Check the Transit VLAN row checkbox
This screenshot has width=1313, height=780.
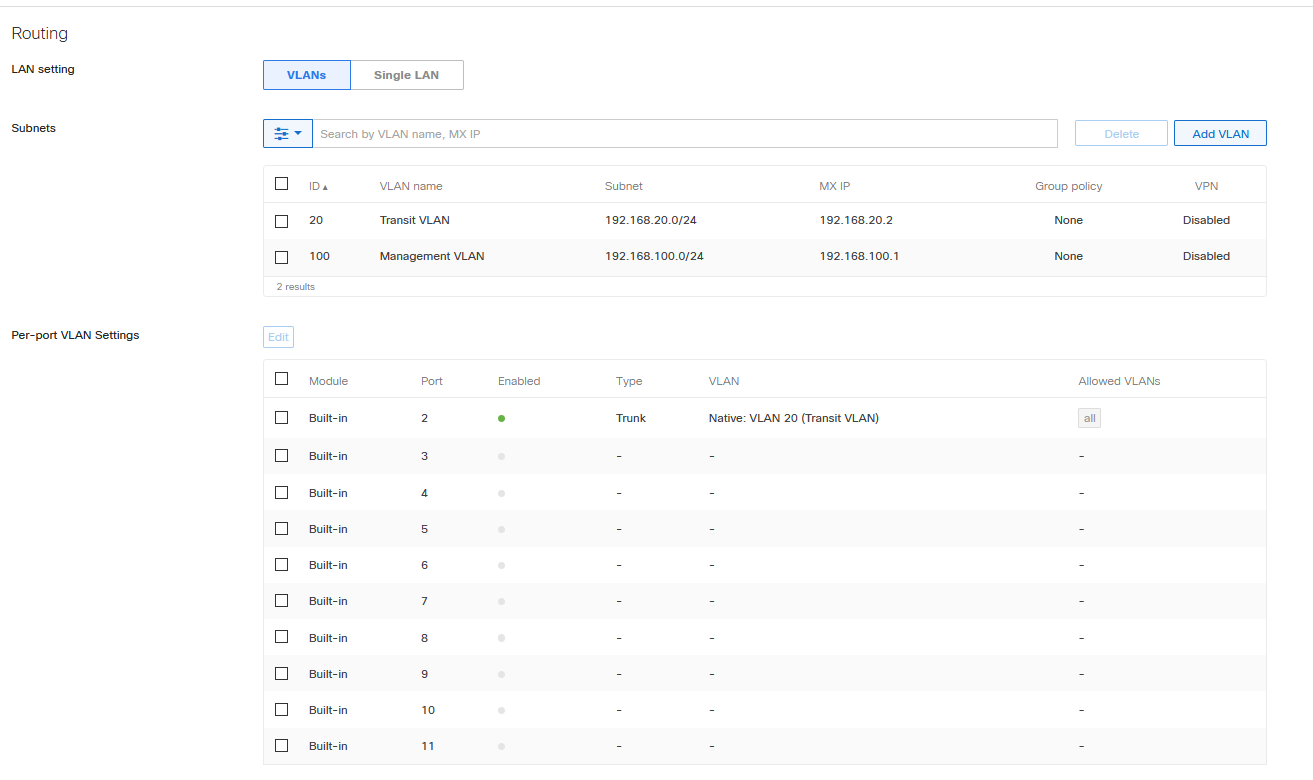281,221
